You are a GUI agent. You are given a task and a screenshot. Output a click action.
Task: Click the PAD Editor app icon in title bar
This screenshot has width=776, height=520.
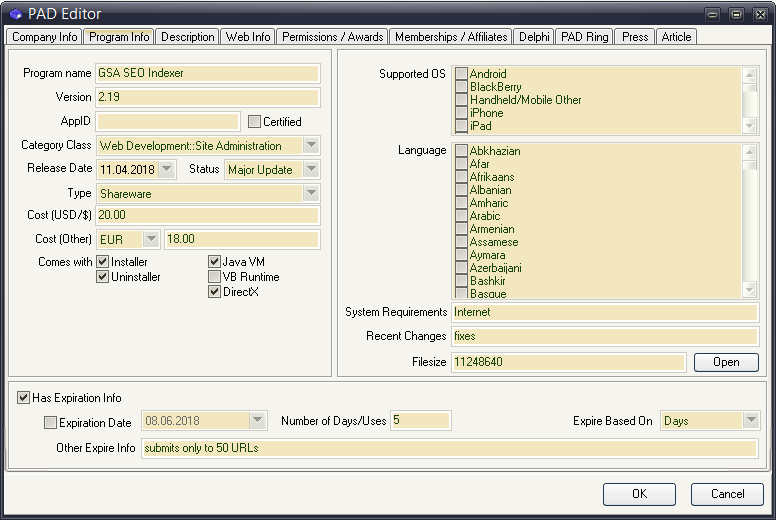(15, 14)
